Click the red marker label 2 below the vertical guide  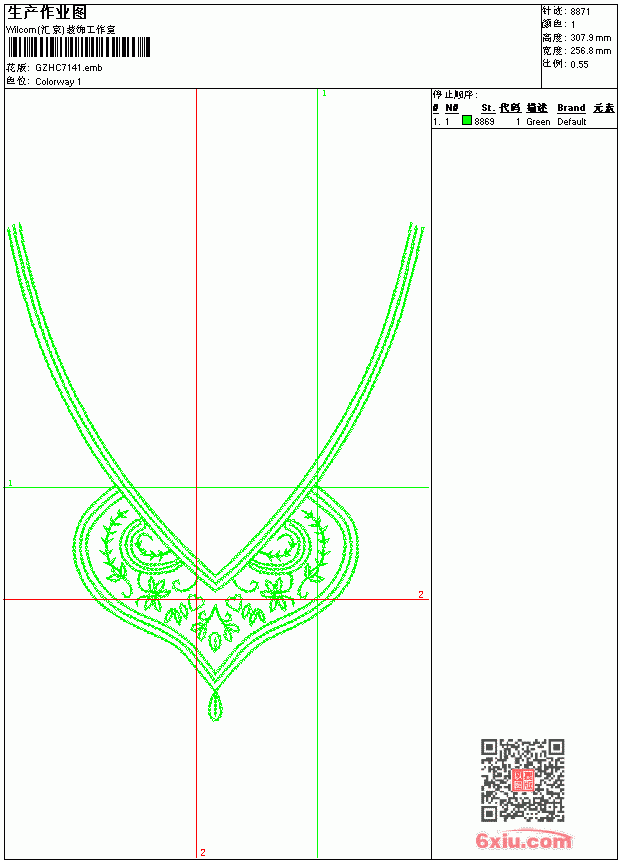click(203, 852)
